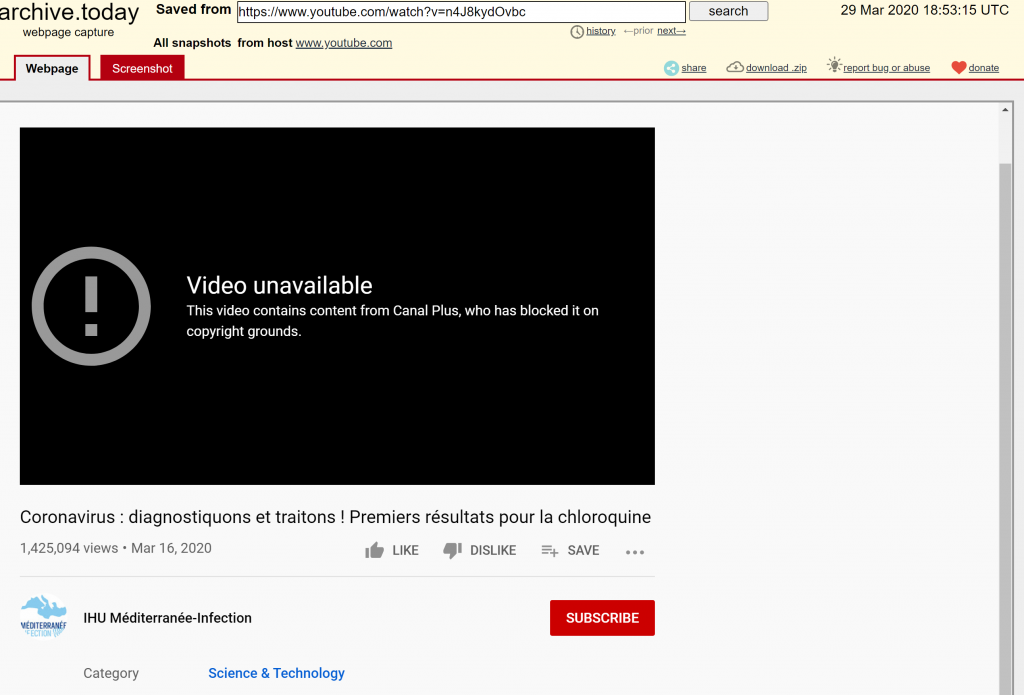This screenshot has width=1024, height=695.
Task: Click the prior snapshot text
Action: click(638, 31)
